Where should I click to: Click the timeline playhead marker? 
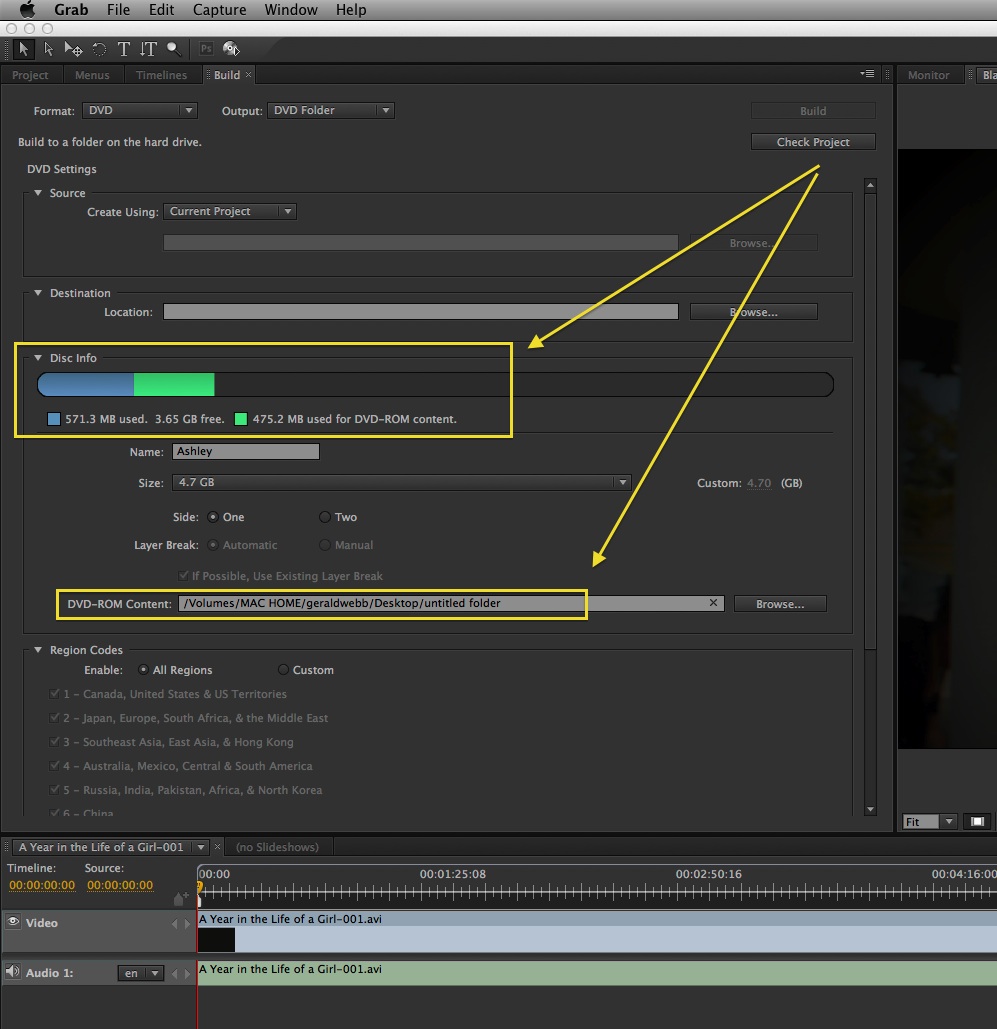pos(200,887)
